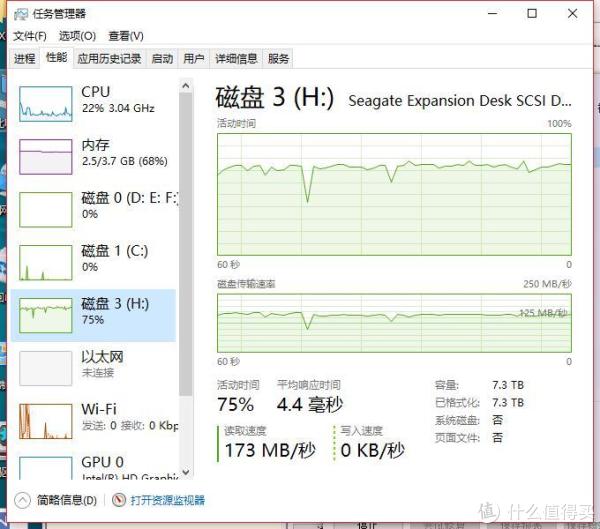The height and width of the screenshot is (529, 600).
Task: Select 磁盘 0 (D: E: F:) entry
Action: click(94, 209)
